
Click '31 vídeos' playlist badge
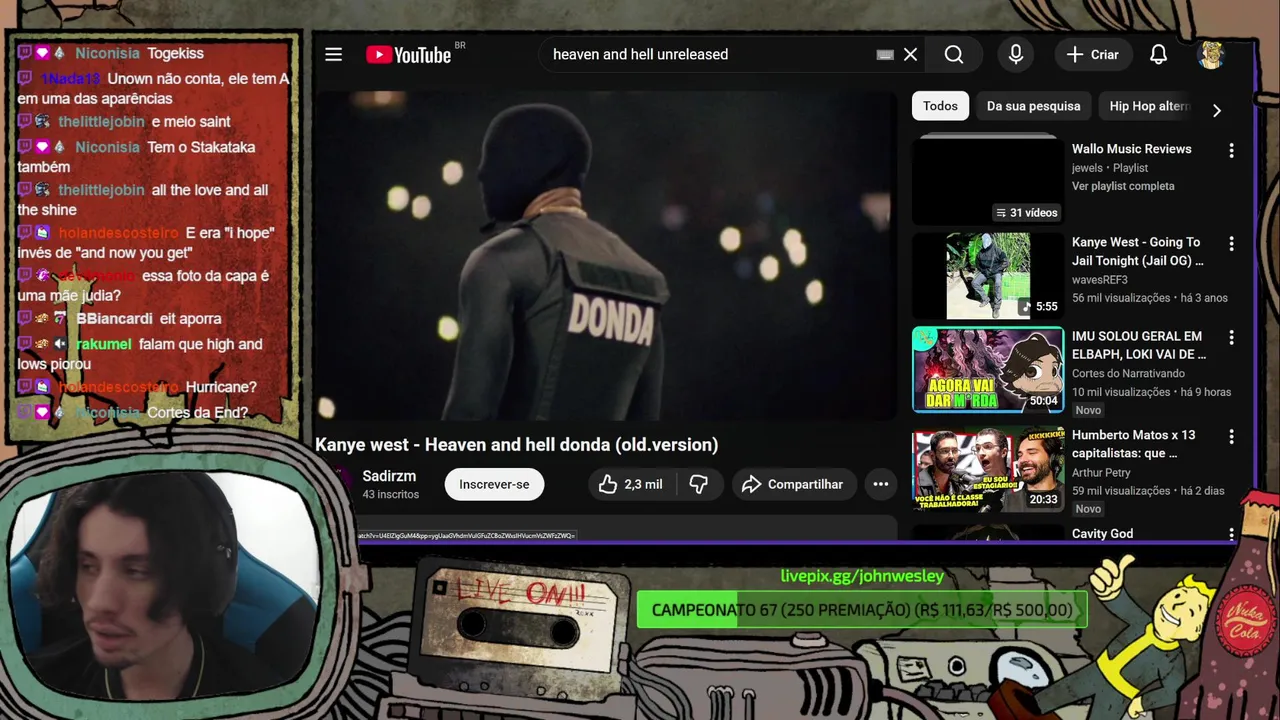[1026, 213]
